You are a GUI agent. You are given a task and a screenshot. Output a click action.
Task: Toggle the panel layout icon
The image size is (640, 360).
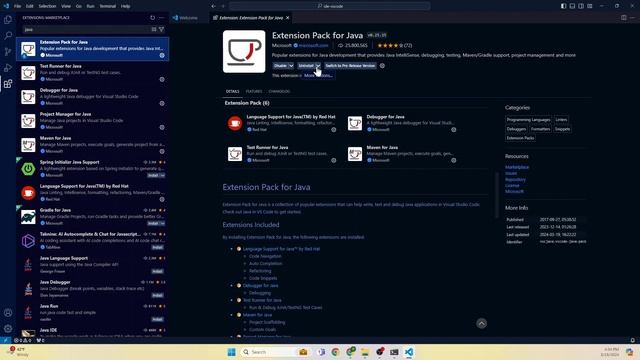click(x=572, y=6)
